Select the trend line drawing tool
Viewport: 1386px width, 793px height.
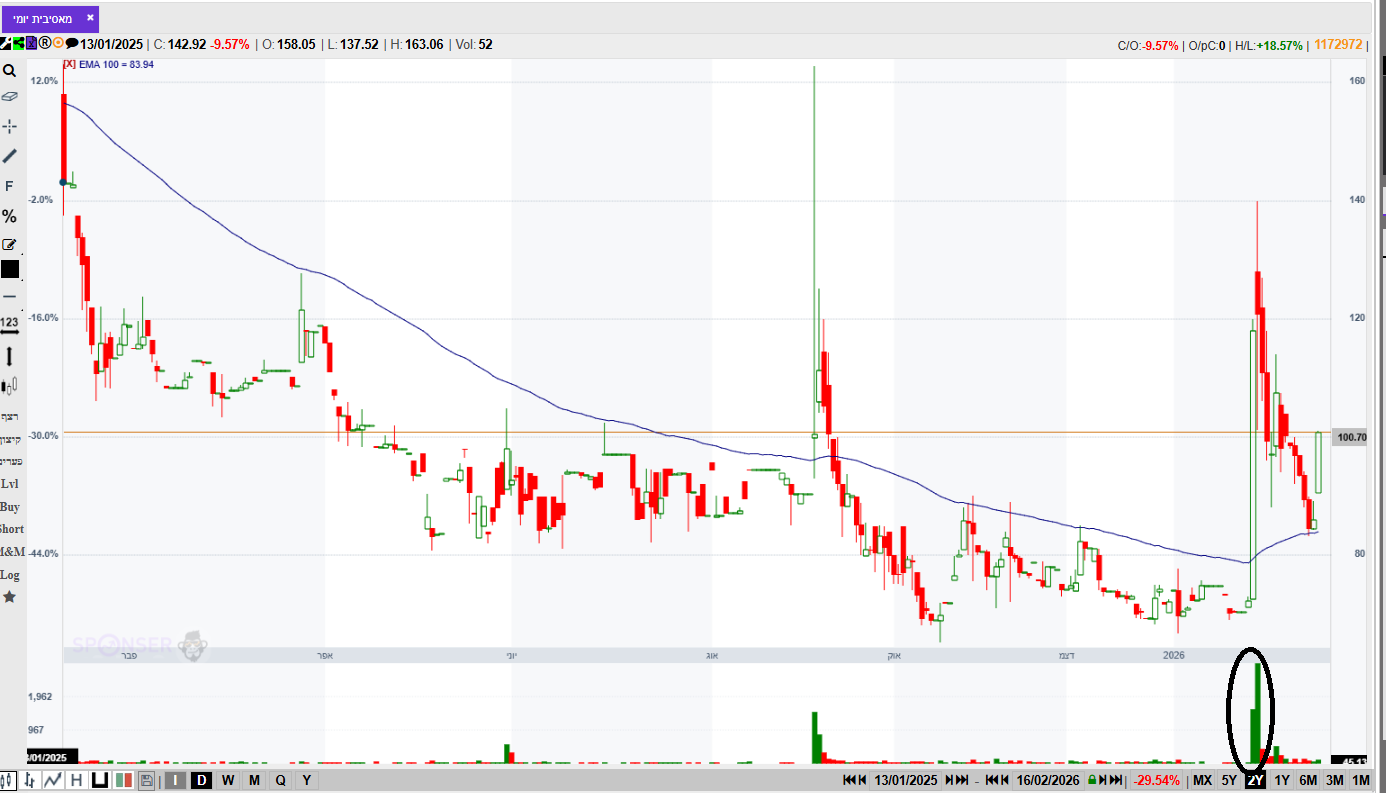9,156
